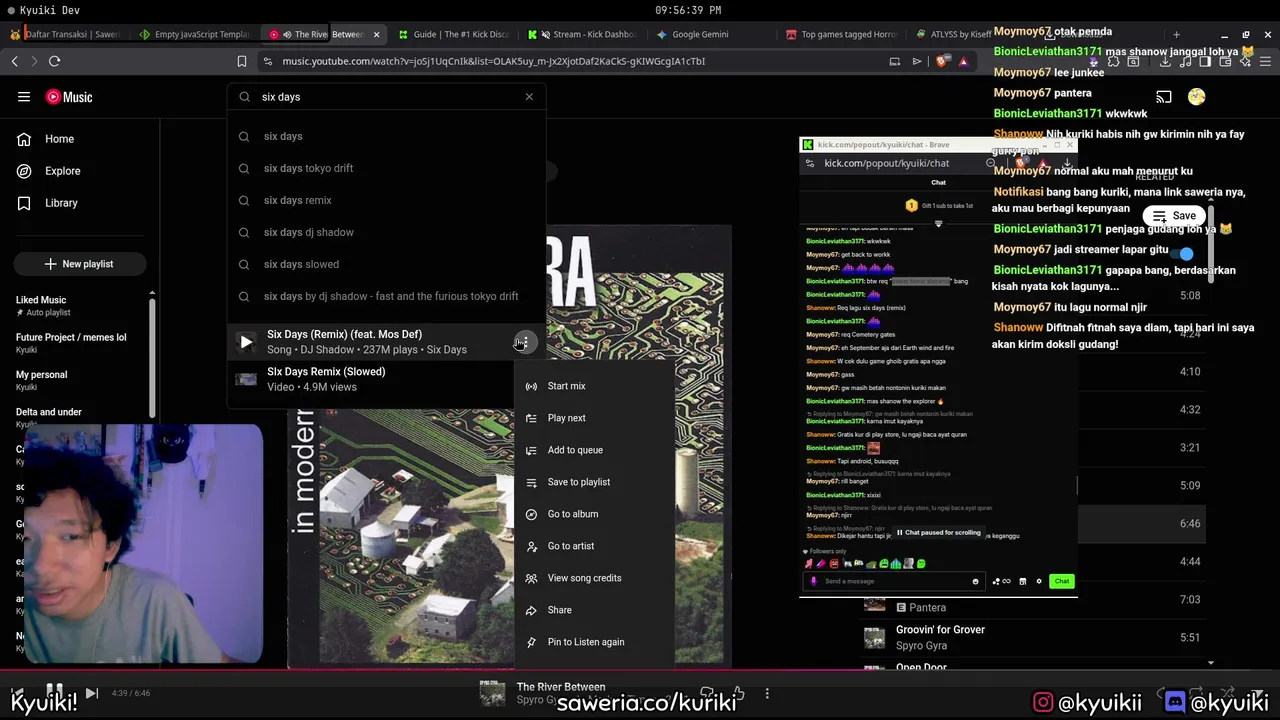Open the YouTube Music hamburger guide menu
The image size is (1280, 720).
[24, 97]
